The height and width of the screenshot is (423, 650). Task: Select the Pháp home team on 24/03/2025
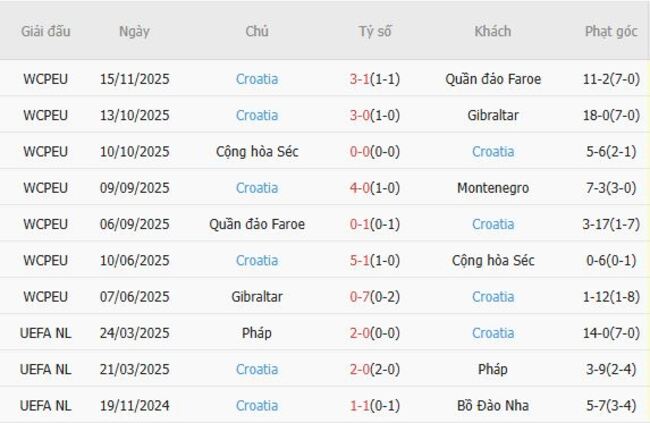click(257, 333)
